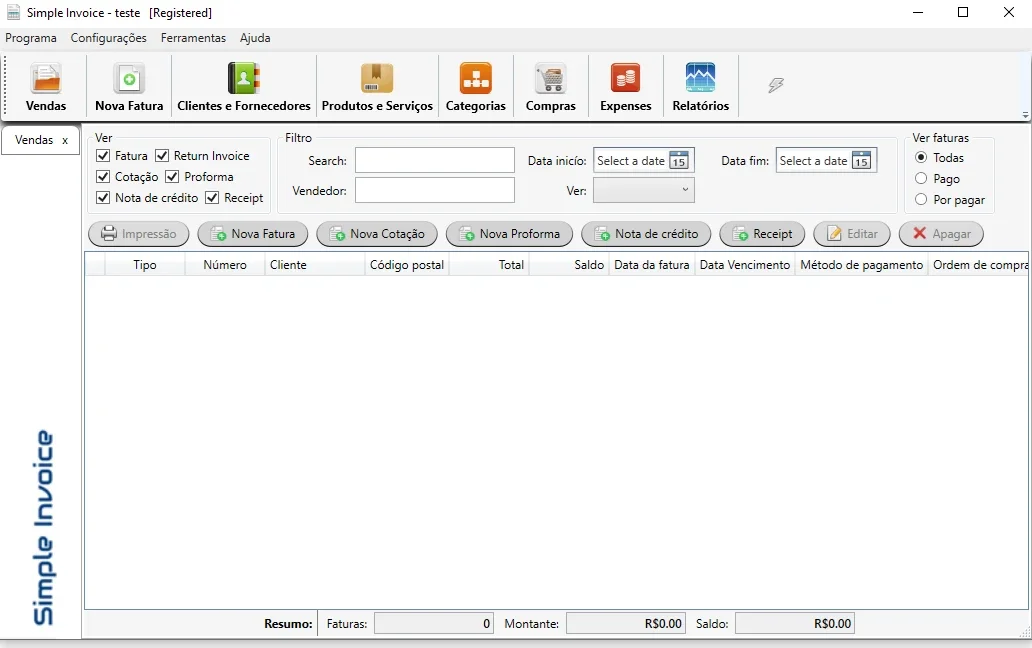Open the Categorias toolbar icon
Viewport: 1032px width, 648px height.
(476, 78)
